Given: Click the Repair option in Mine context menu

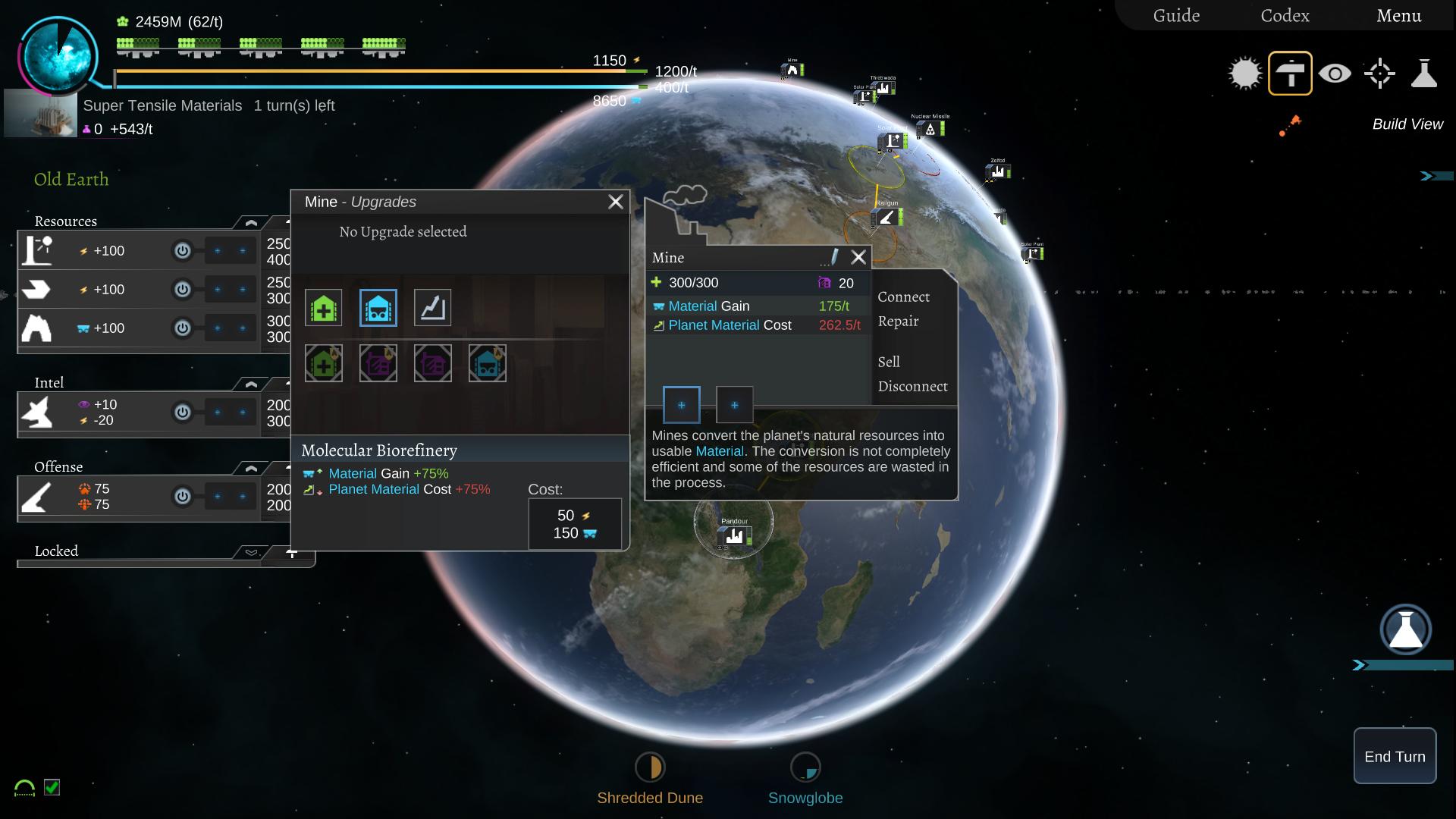Looking at the screenshot, I should tap(898, 321).
